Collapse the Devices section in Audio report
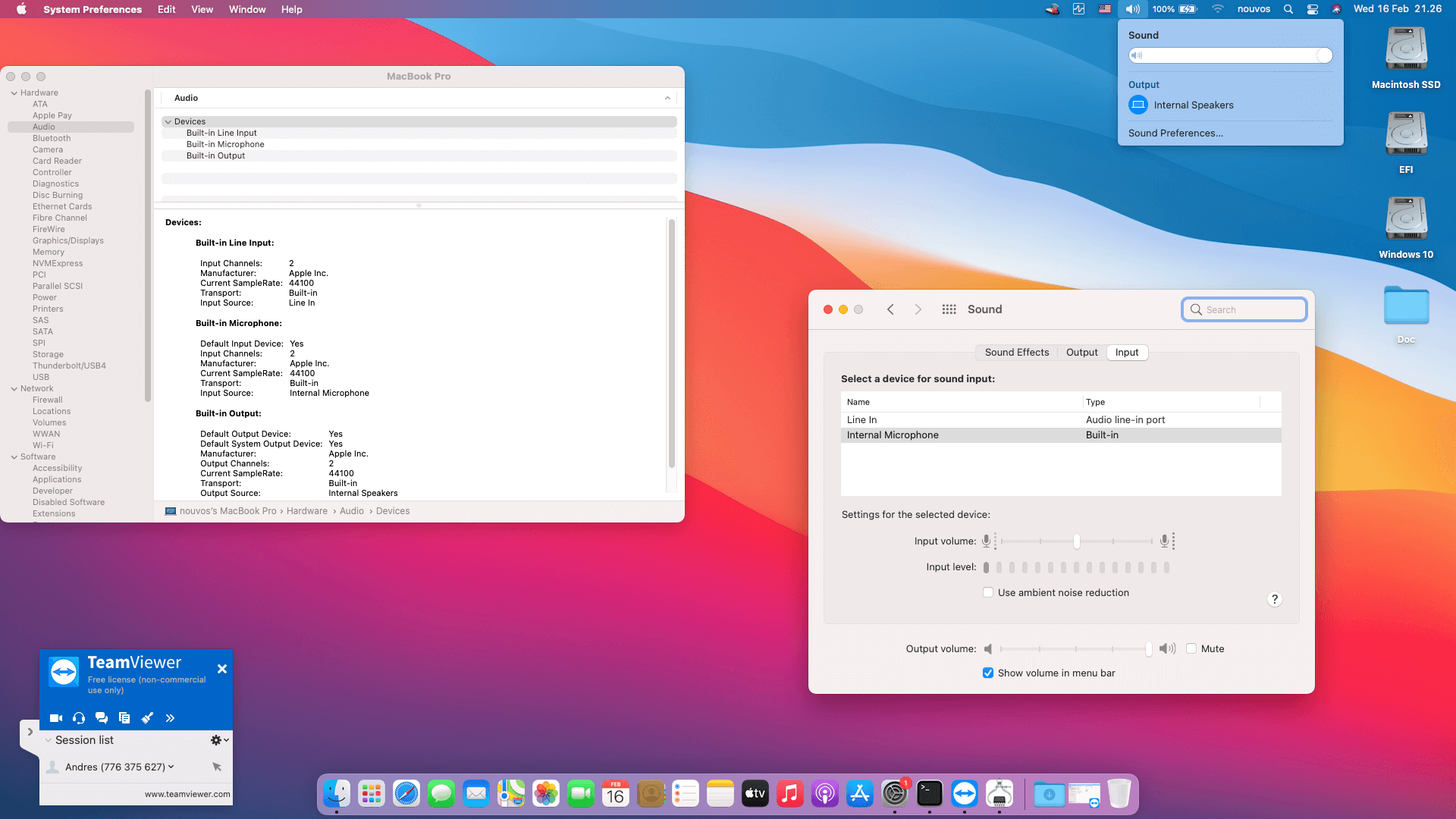The height and width of the screenshot is (819, 1456). point(168,121)
